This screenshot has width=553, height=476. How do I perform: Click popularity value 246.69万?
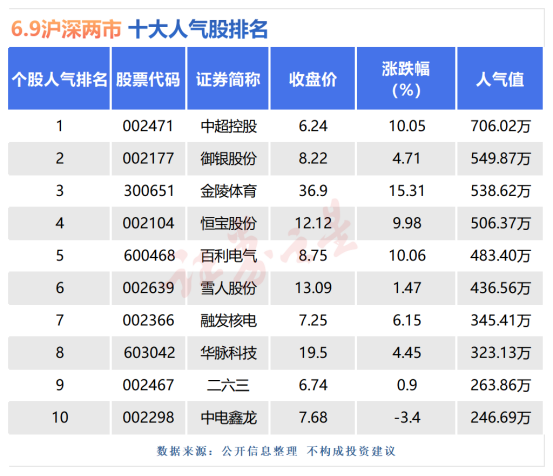click(x=500, y=418)
